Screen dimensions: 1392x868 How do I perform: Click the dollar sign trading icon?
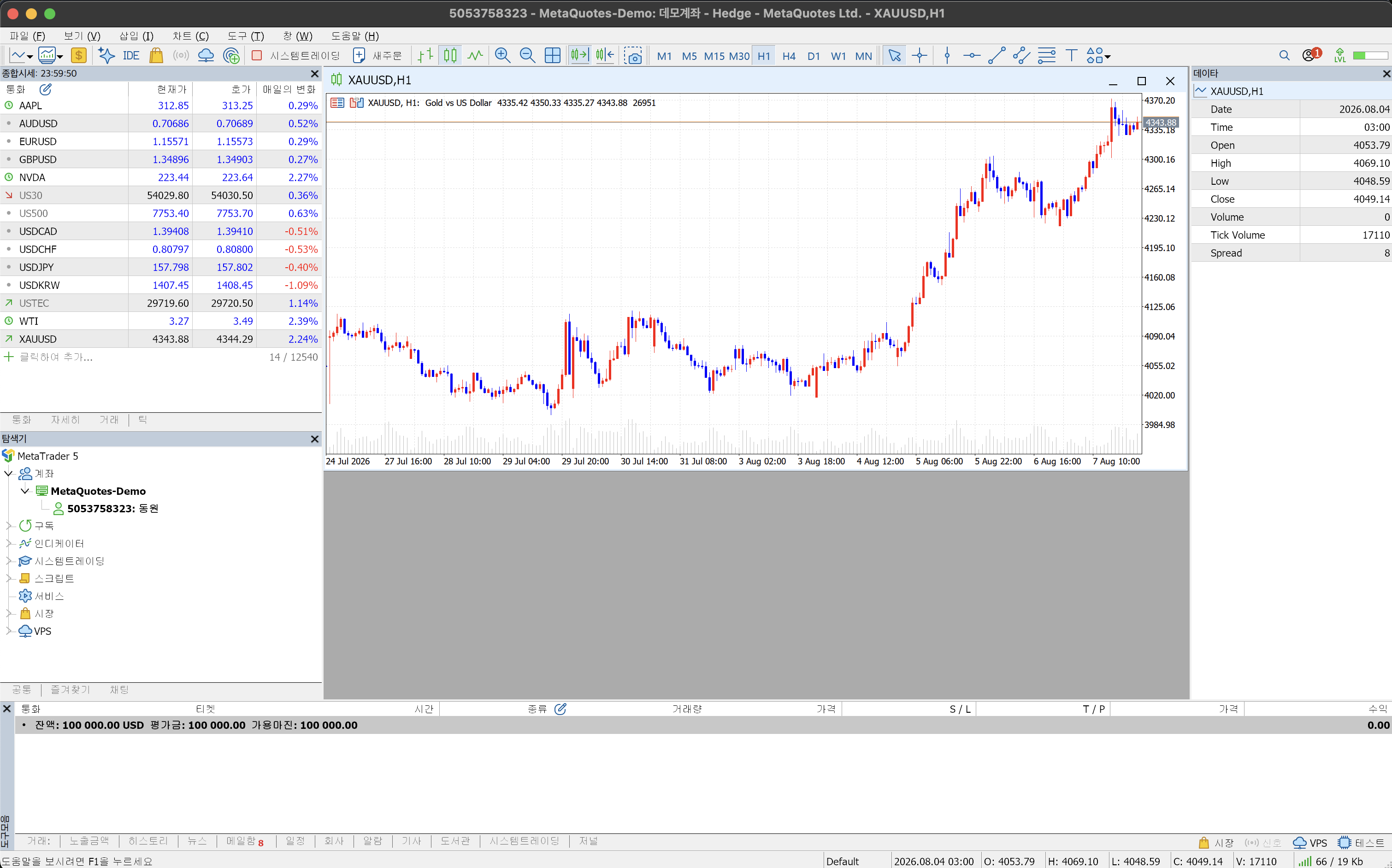pyautogui.click(x=79, y=56)
